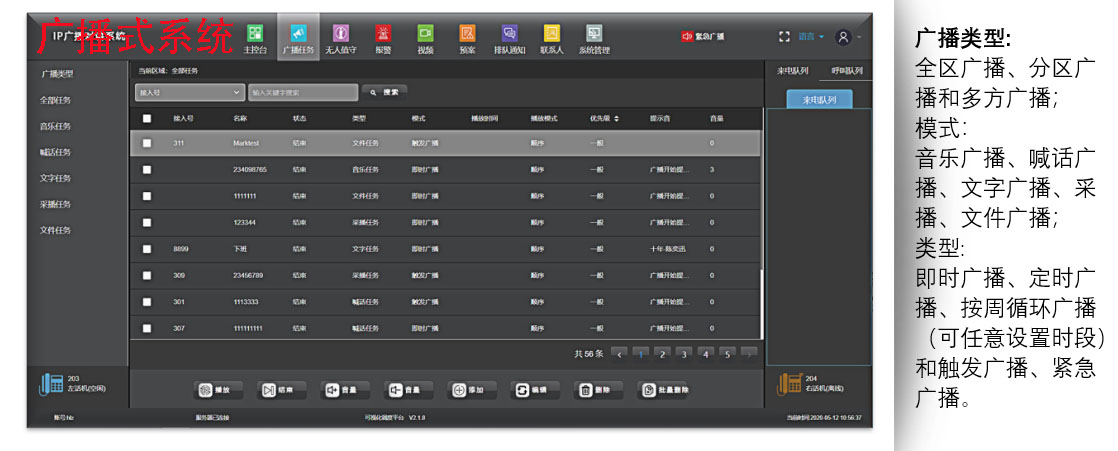Go to page 3 in pagination

point(683,353)
